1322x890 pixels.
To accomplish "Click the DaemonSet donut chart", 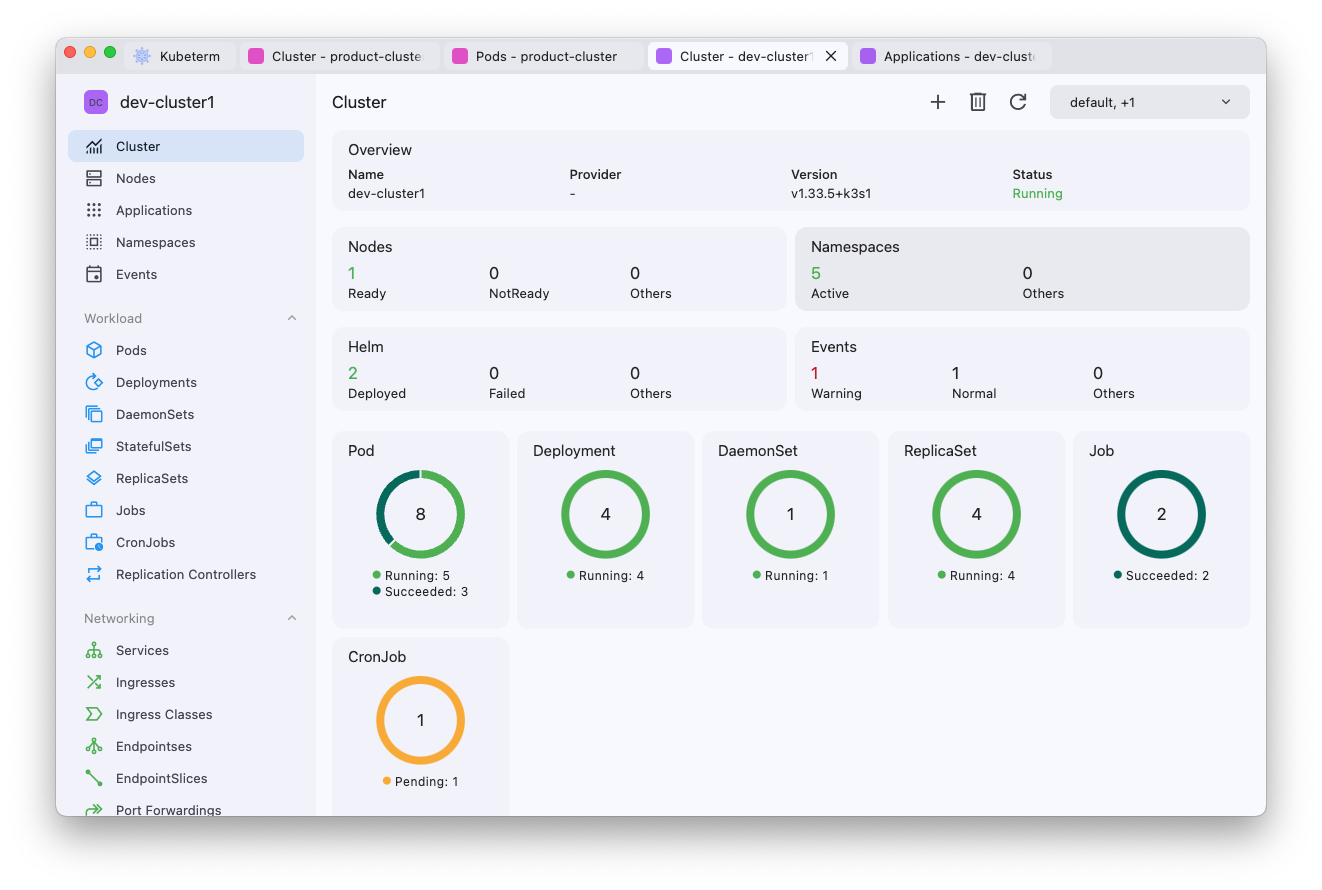I will point(791,514).
